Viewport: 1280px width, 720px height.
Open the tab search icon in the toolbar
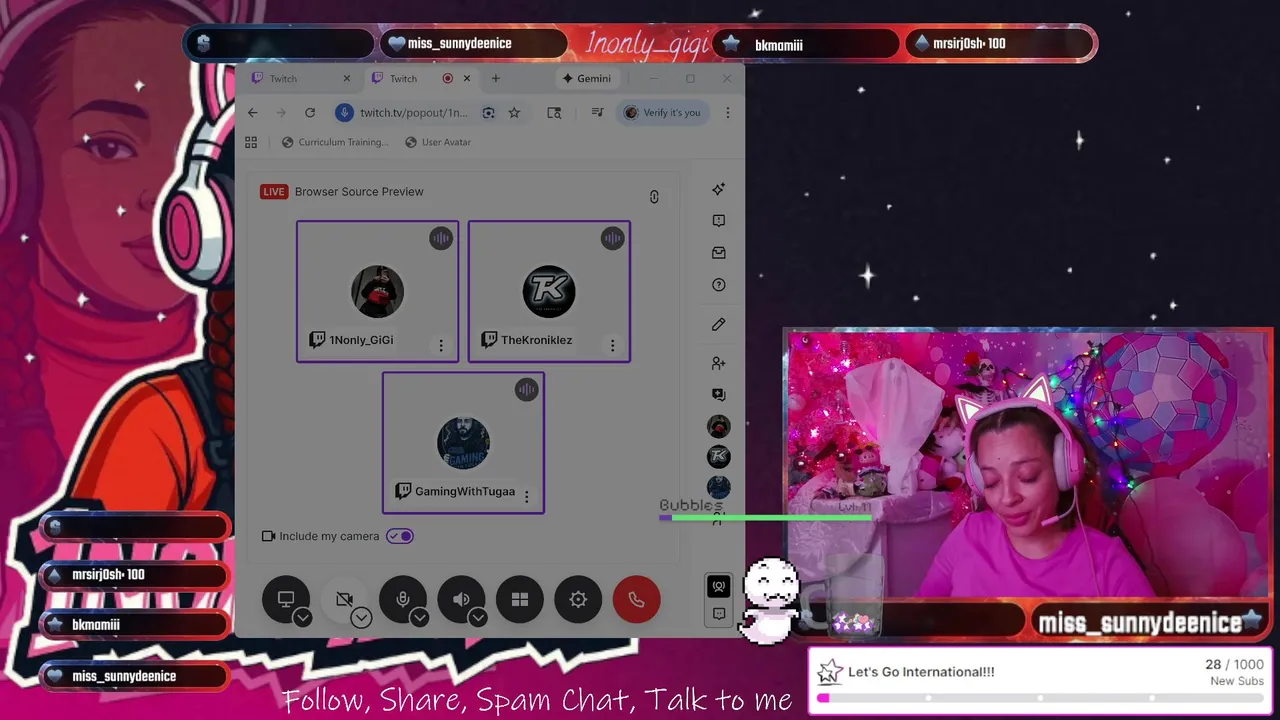click(x=554, y=113)
